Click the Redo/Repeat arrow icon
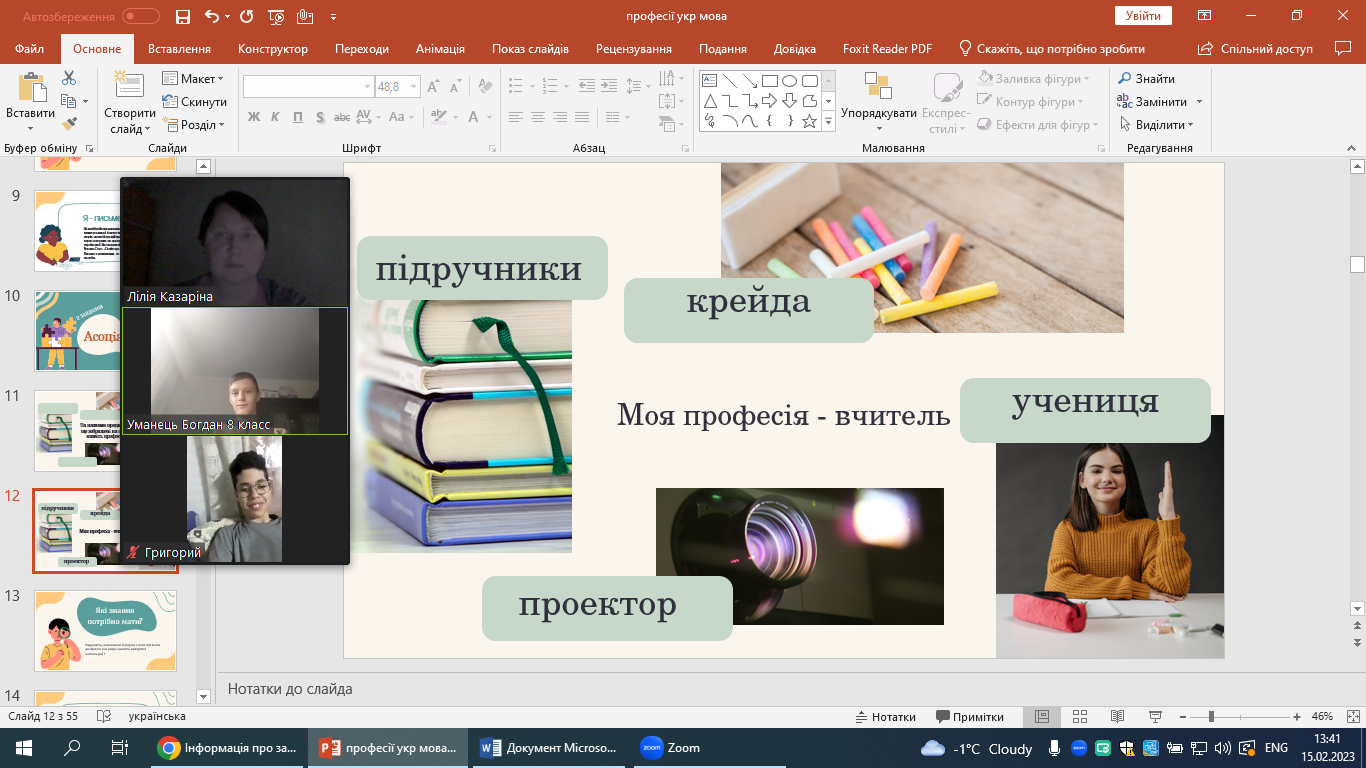Image resolution: width=1366 pixels, height=768 pixels. [247, 16]
